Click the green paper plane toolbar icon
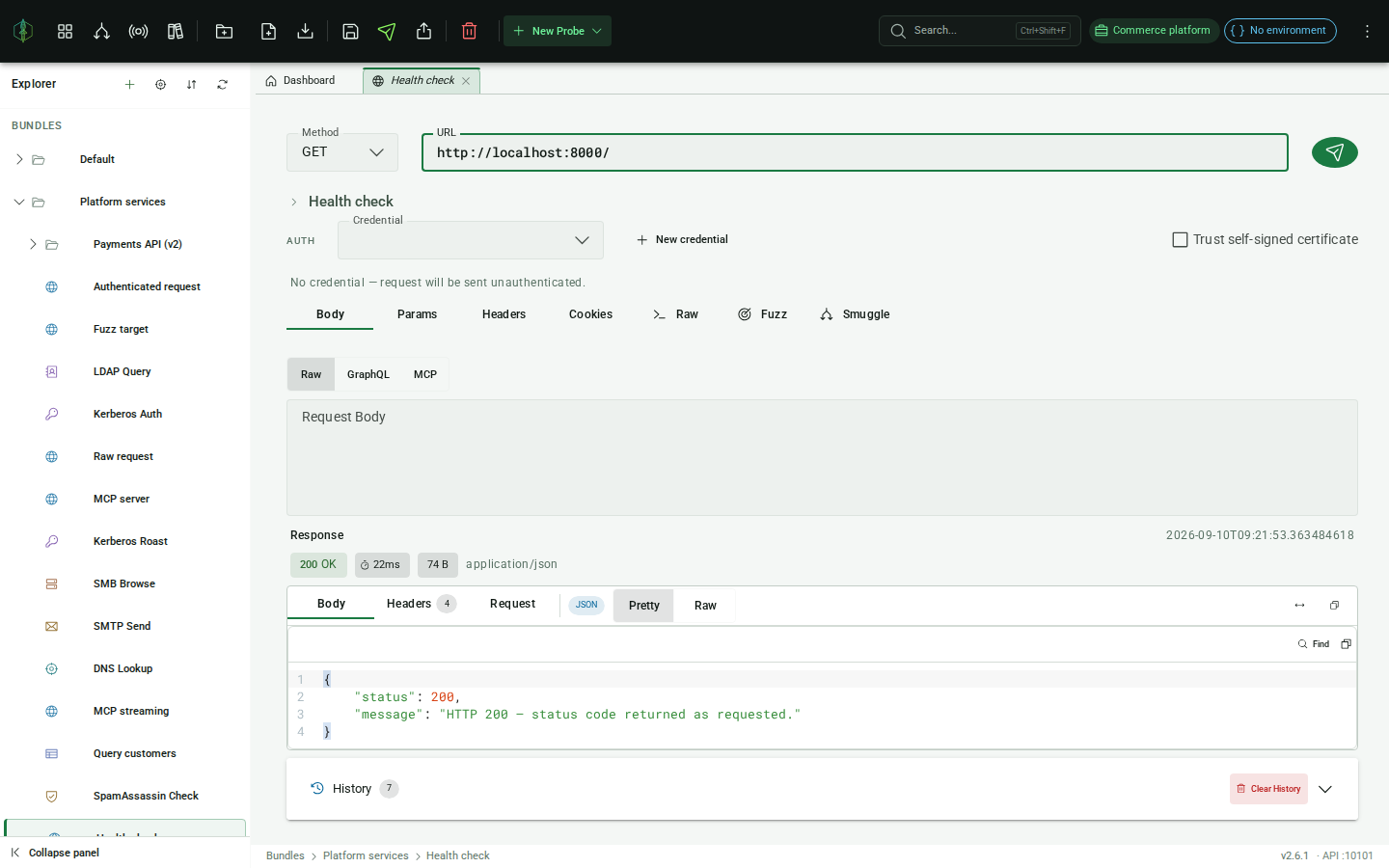This screenshot has width=1389, height=868. (x=387, y=31)
